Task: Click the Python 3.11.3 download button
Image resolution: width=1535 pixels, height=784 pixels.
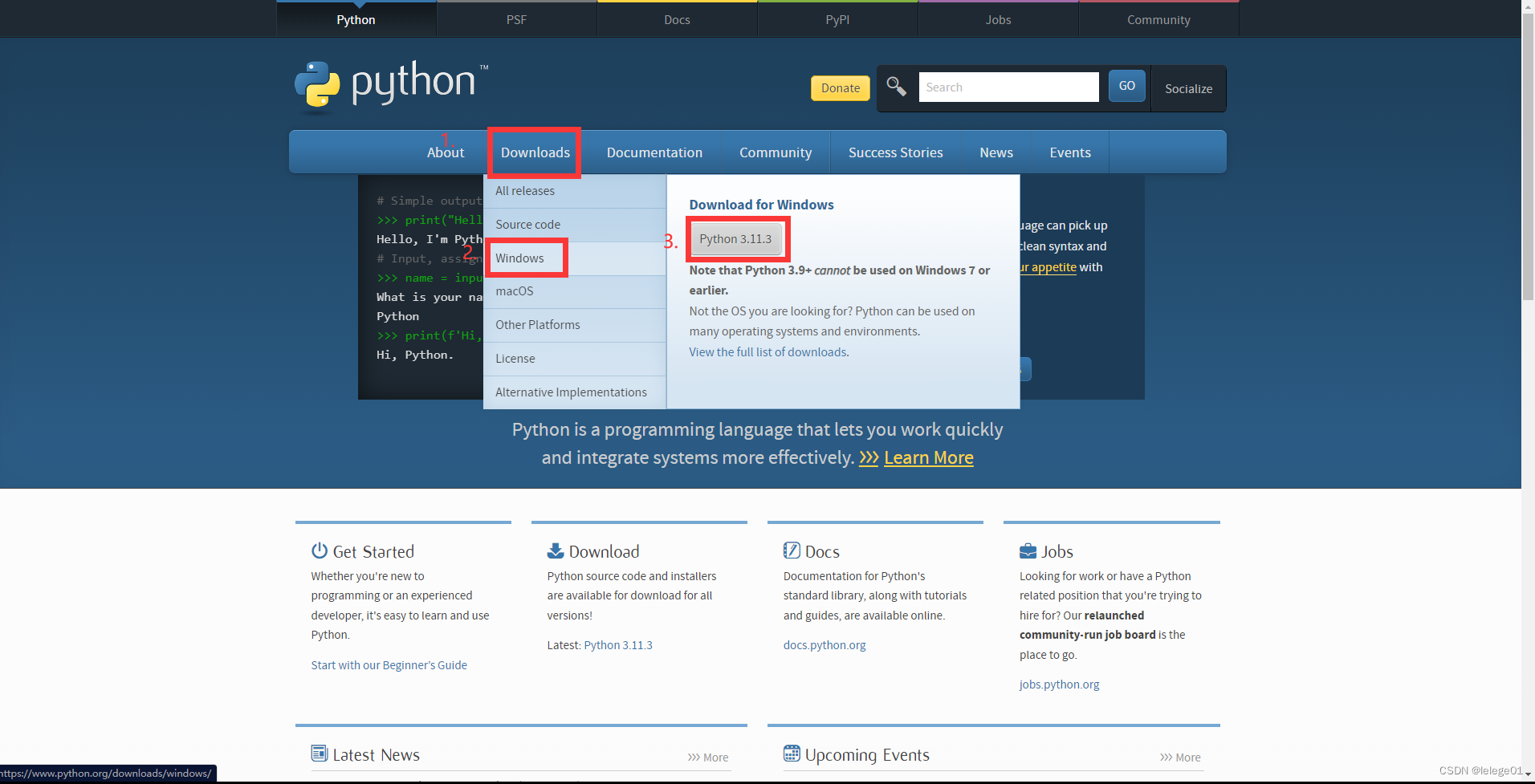Action: click(x=735, y=239)
